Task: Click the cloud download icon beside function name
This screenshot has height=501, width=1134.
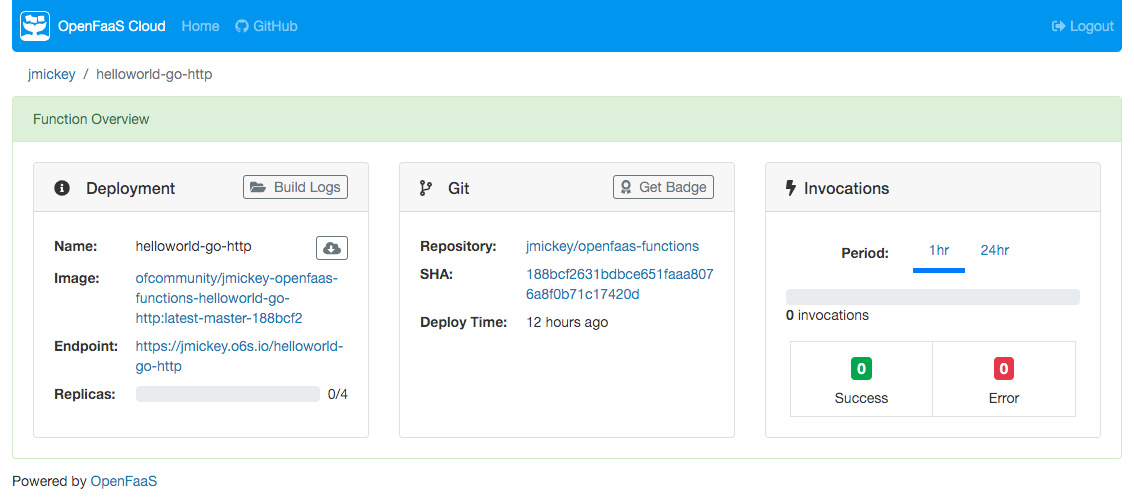Action: 332,247
